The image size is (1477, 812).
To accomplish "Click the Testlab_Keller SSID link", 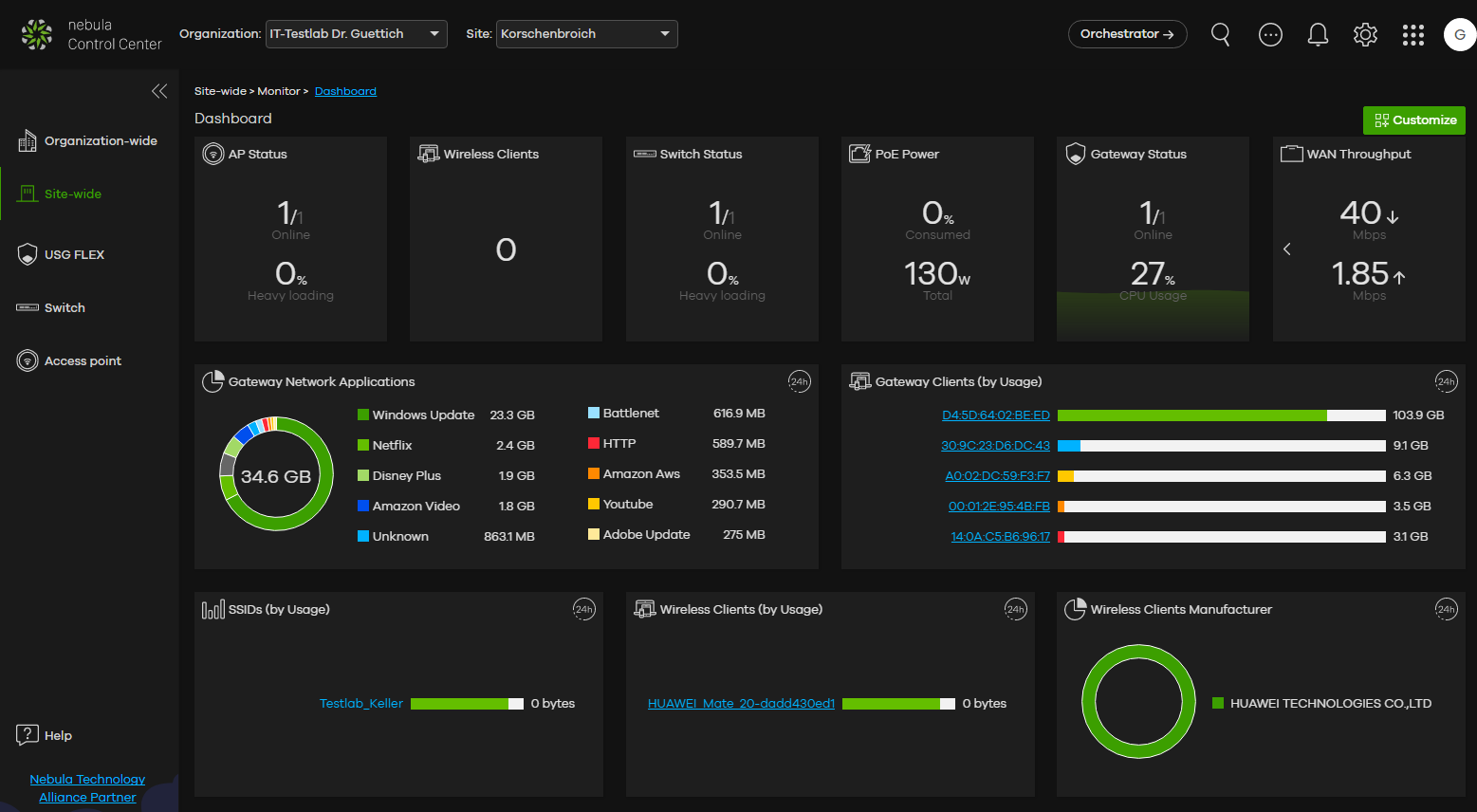I will (x=361, y=704).
